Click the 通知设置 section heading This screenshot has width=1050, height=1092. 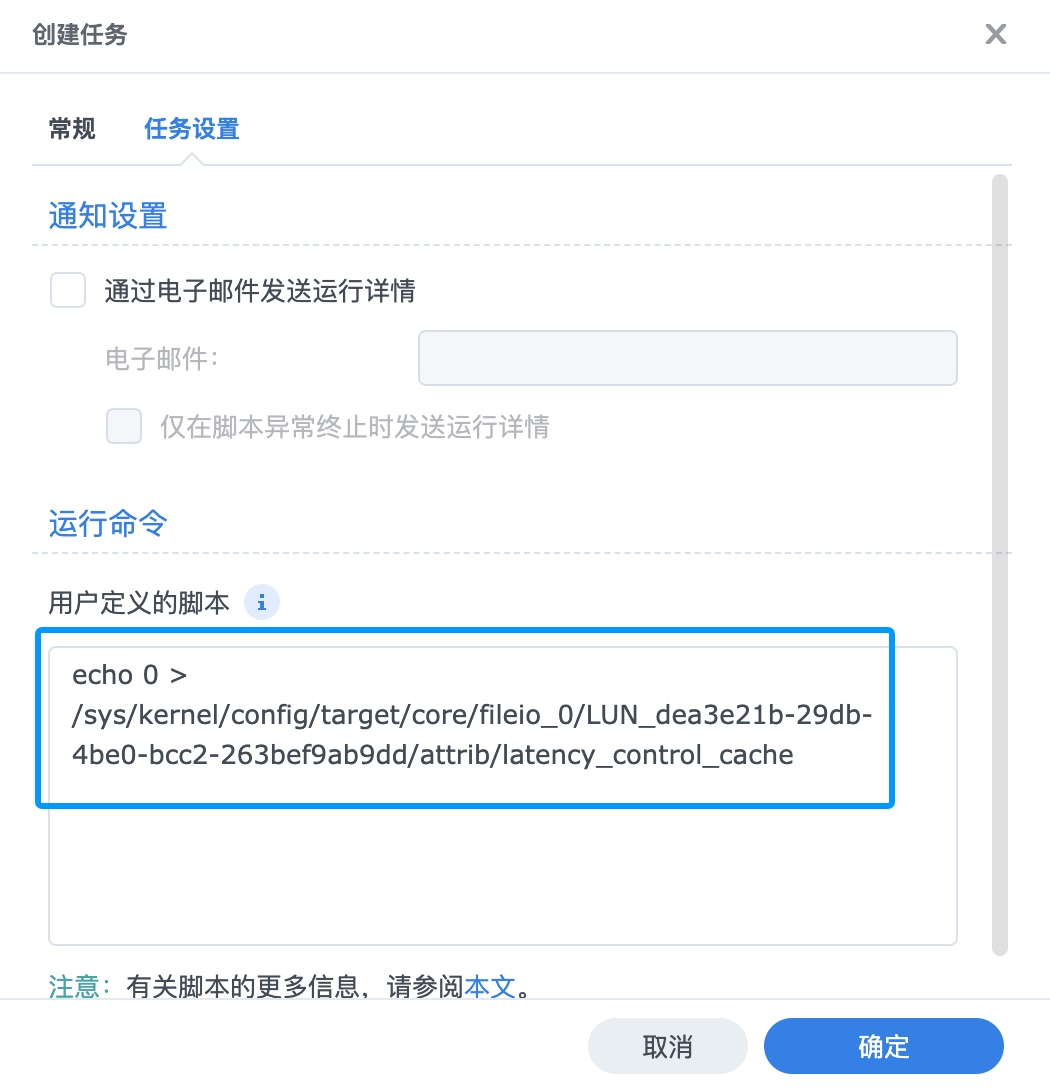(108, 216)
